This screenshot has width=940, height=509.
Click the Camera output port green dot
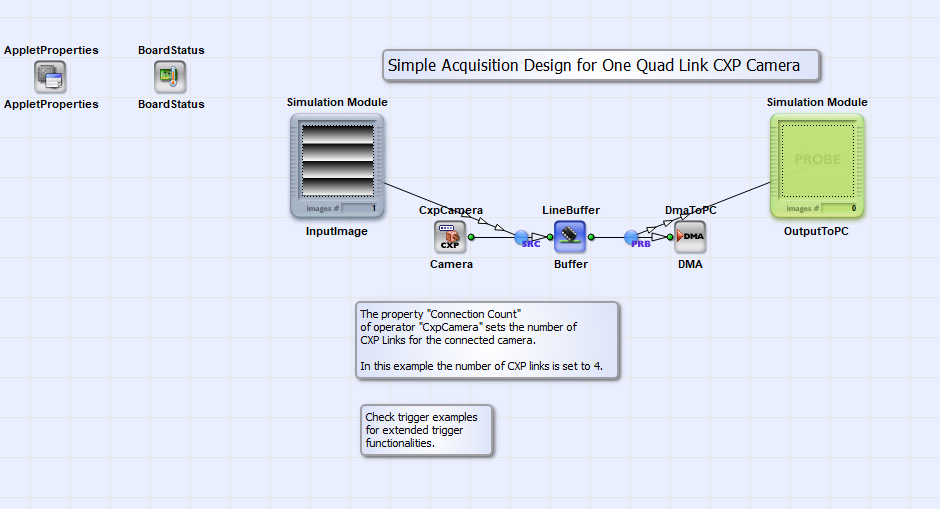pos(471,237)
